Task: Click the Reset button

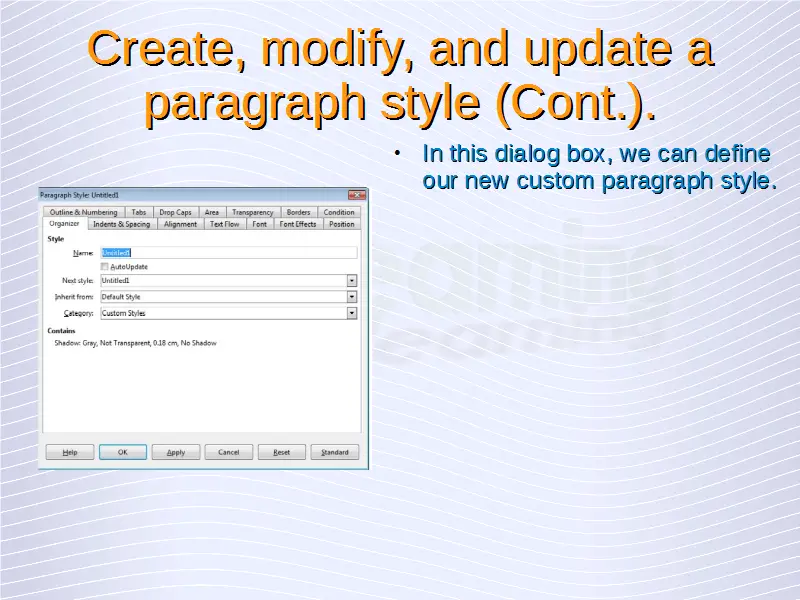Action: [282, 452]
